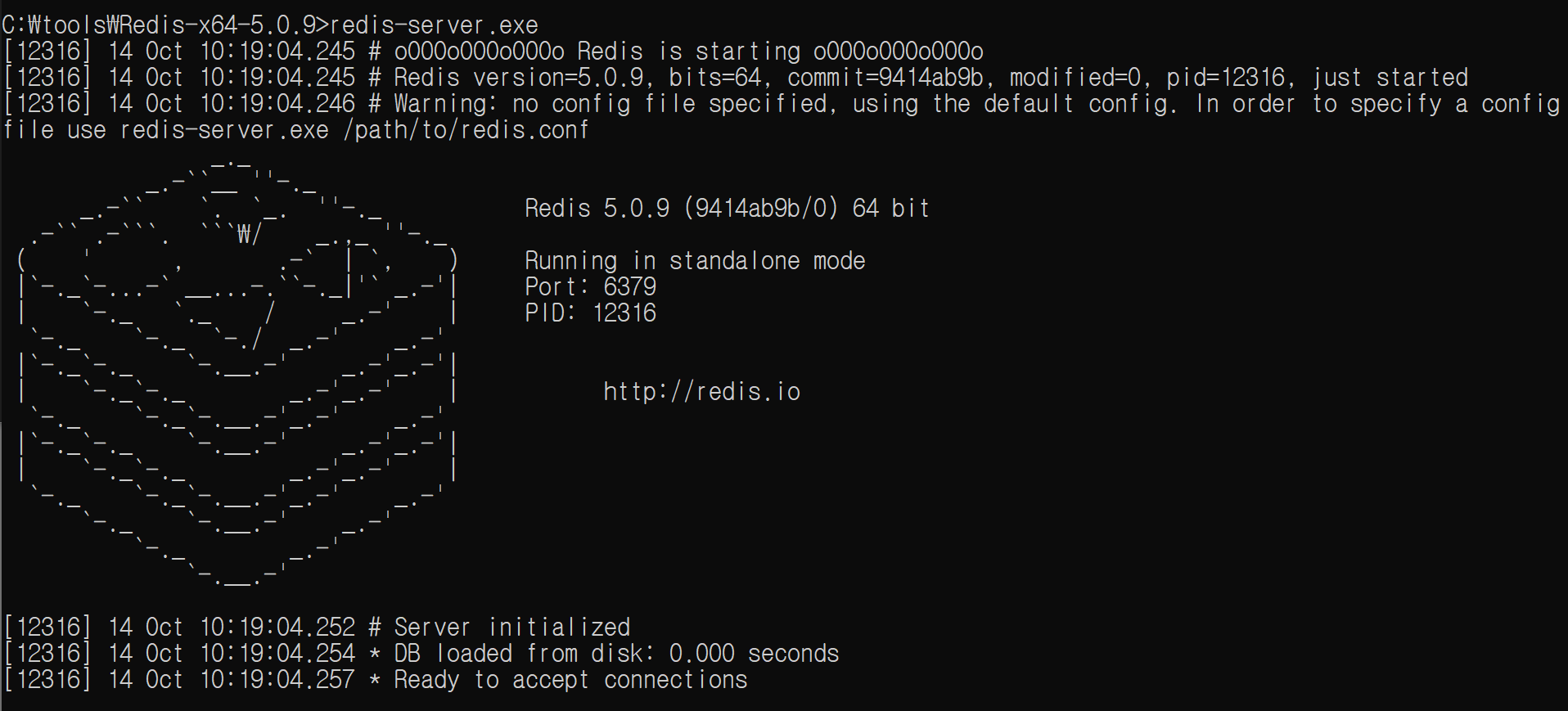Click the "Server initialized" log line

[512, 628]
